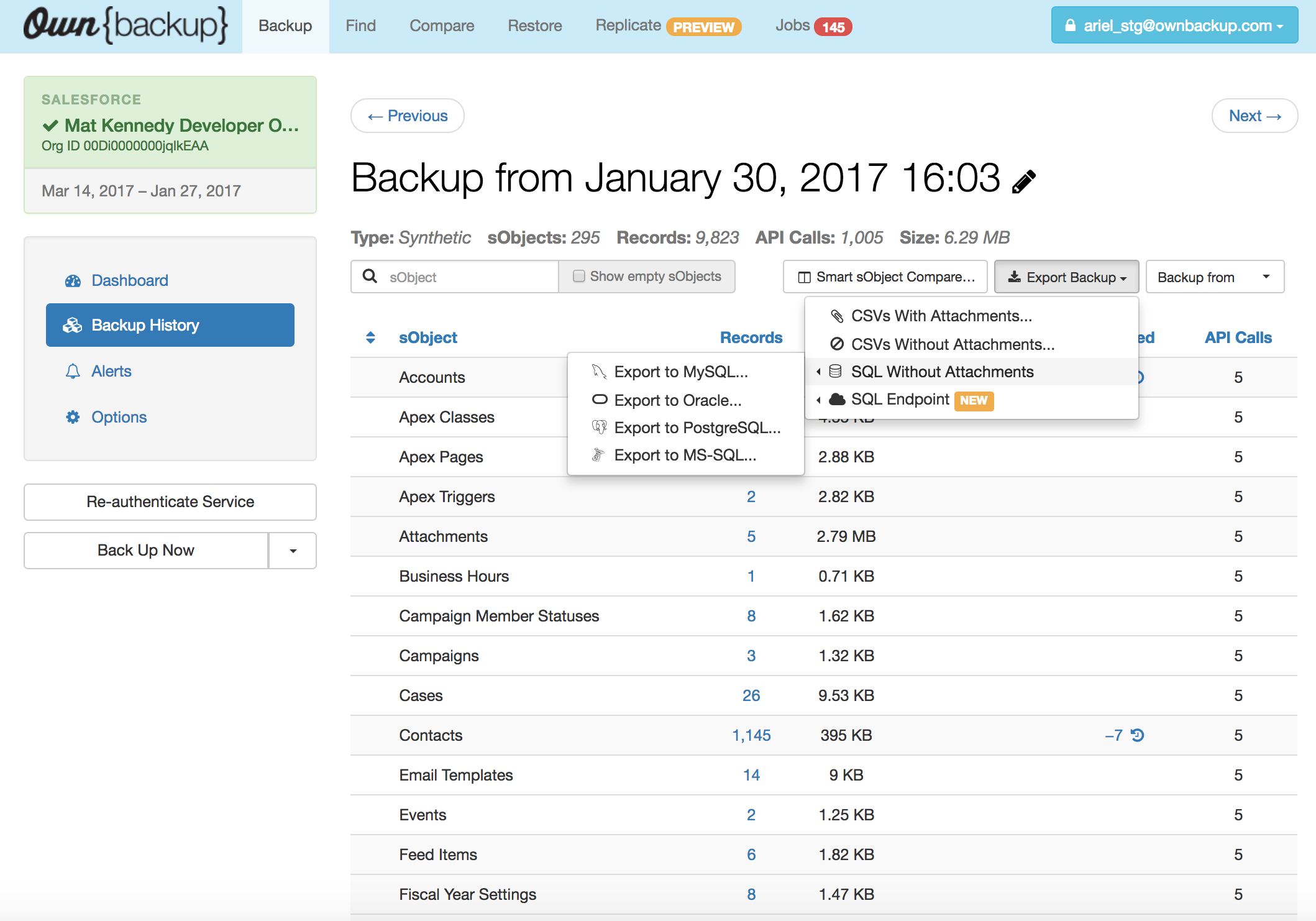This screenshot has height=921, width=1316.
Task: Switch to the Compare tab
Action: [441, 25]
